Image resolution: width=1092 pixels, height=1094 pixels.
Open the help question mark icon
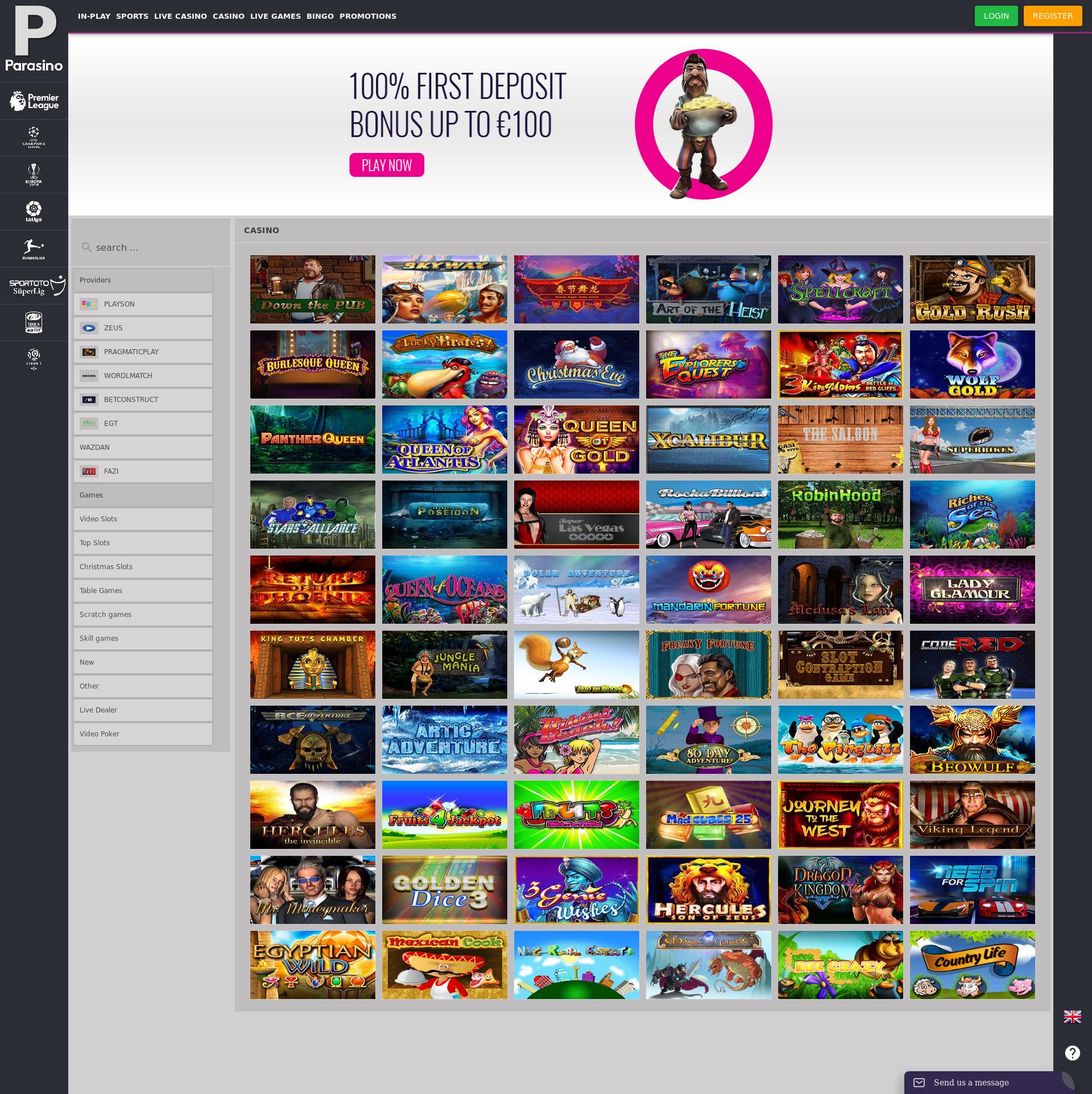click(x=1073, y=1053)
